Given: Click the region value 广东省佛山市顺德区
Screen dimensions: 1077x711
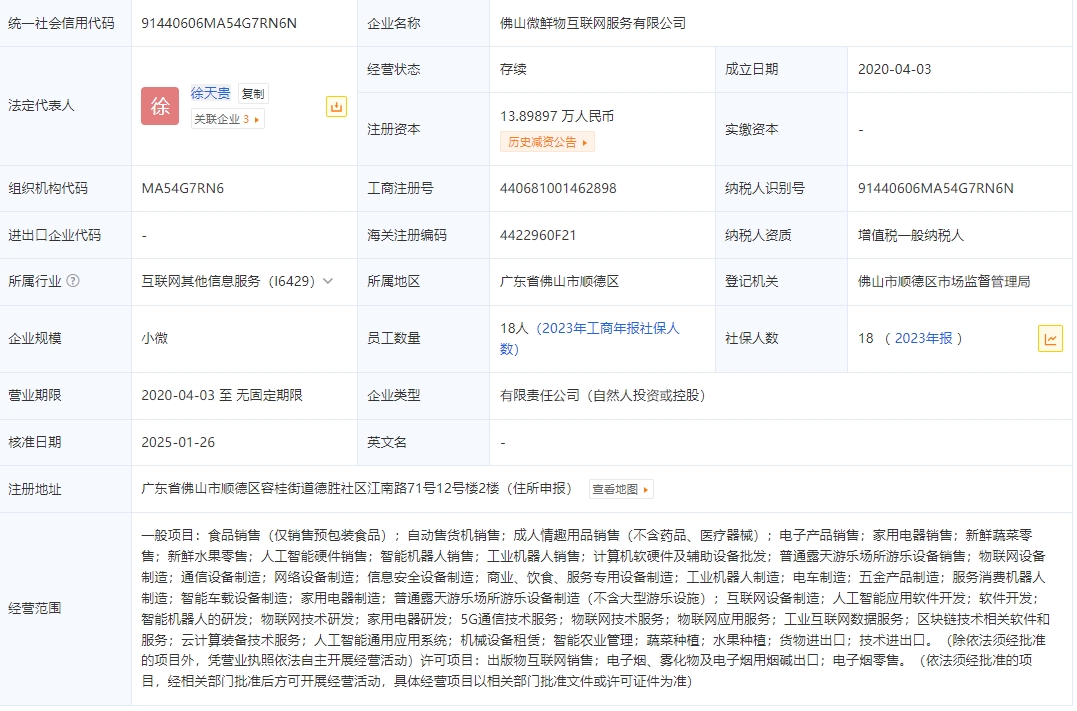Looking at the screenshot, I should click(x=560, y=281).
